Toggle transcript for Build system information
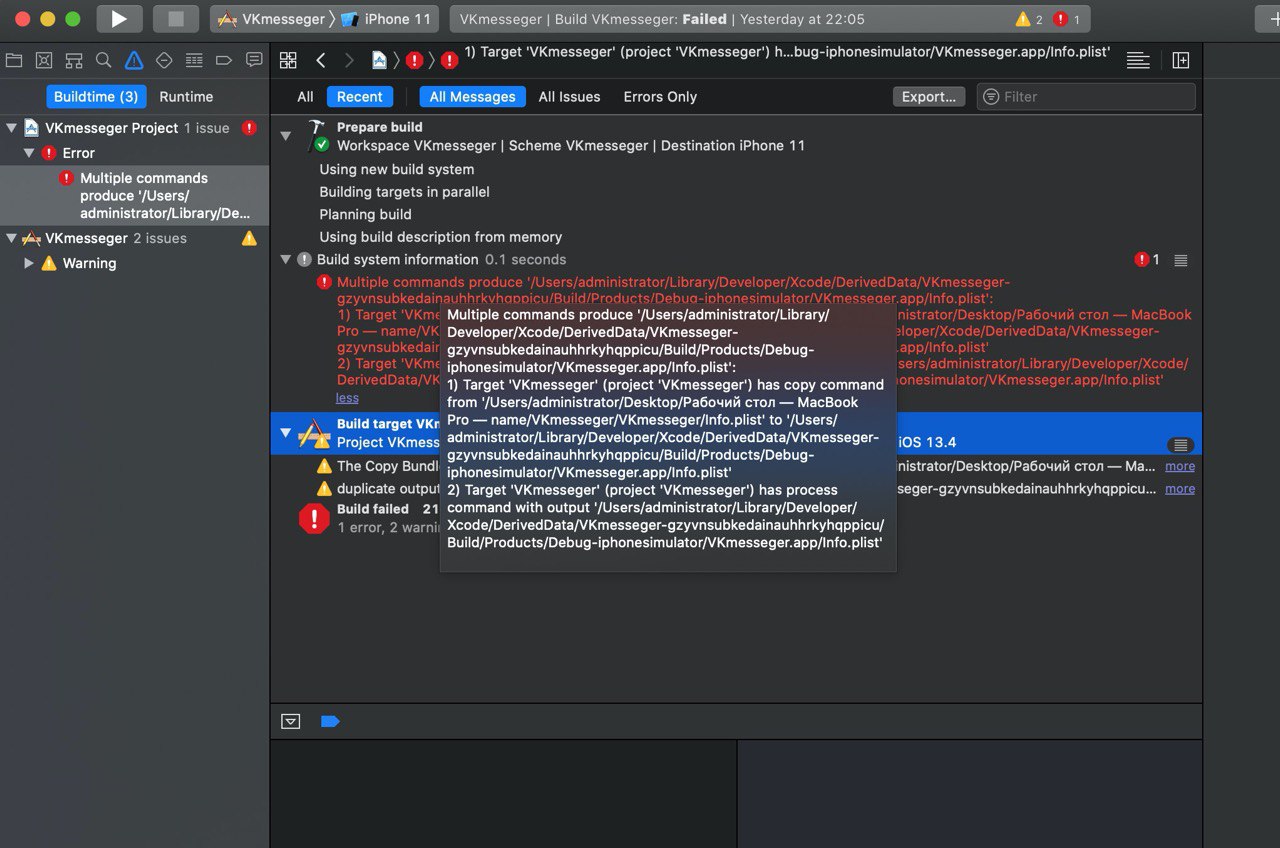The image size is (1280, 848). (x=1181, y=260)
